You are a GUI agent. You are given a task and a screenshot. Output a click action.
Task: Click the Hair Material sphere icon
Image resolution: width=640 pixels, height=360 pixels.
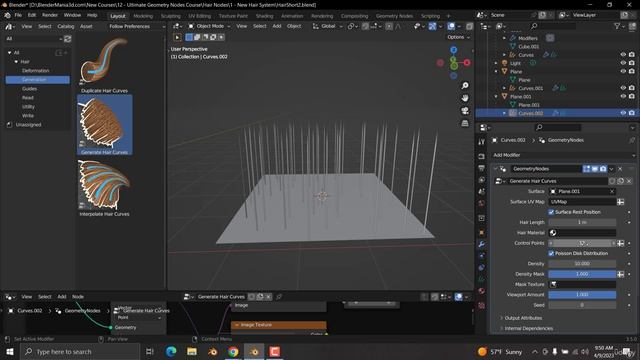pos(553,233)
